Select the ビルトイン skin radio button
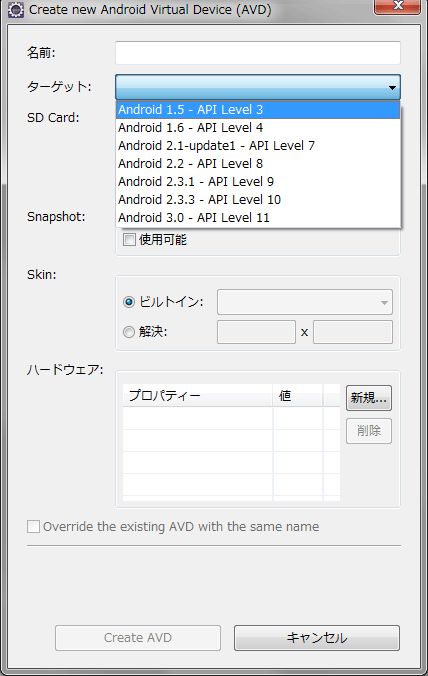Viewport: 428px width, 676px height. point(129,302)
